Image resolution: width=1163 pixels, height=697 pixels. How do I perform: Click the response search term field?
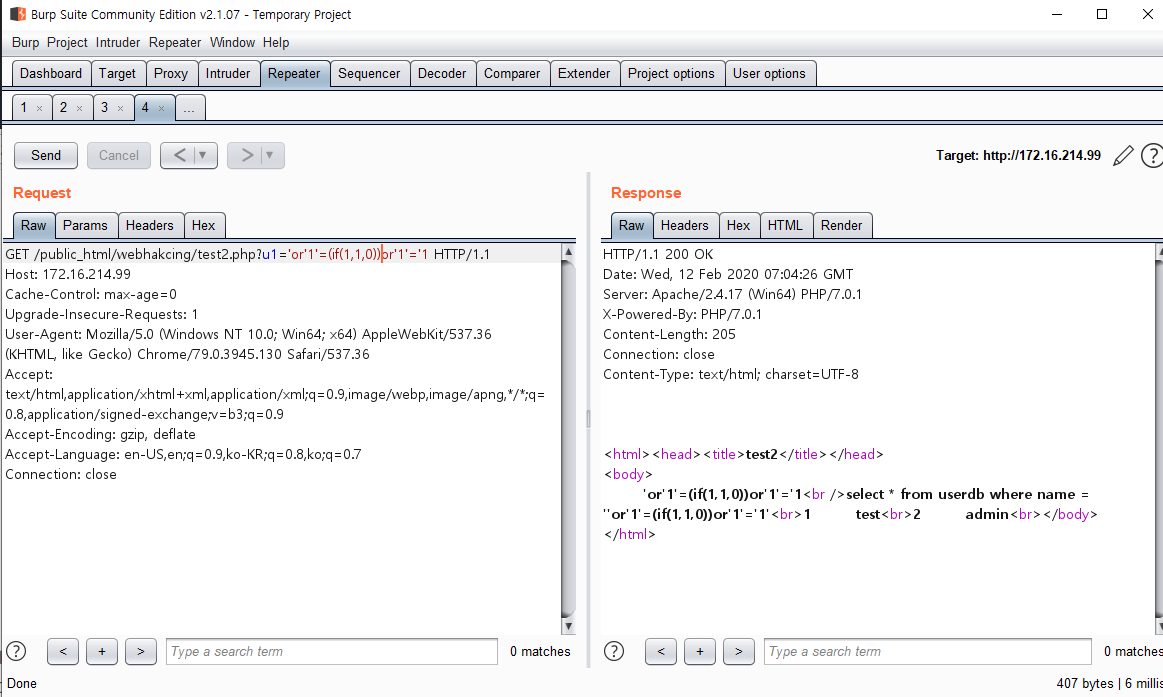pos(928,651)
